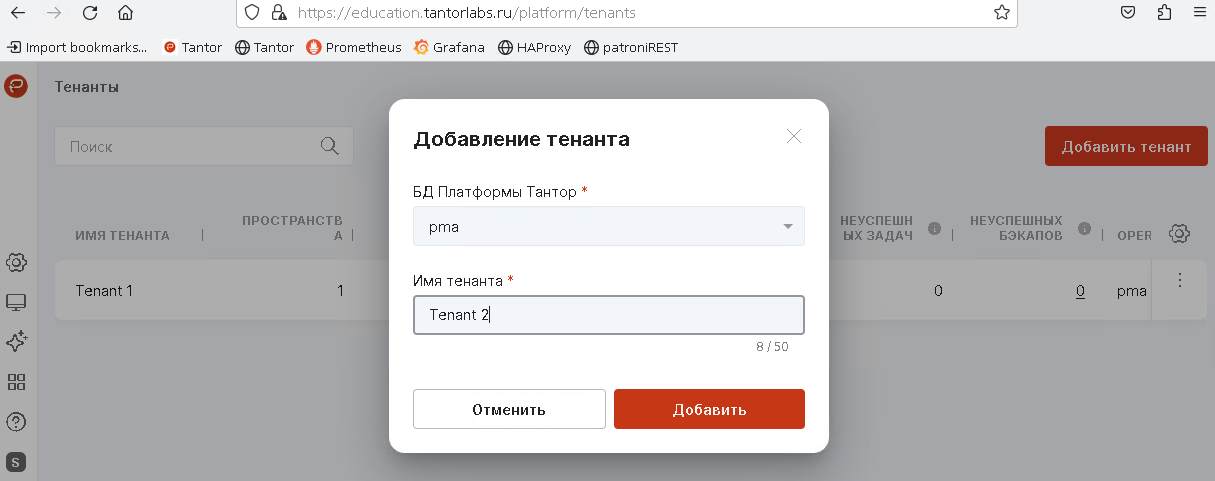Click the search magnifier icon
The width and height of the screenshot is (1215, 481).
pyautogui.click(x=329, y=146)
